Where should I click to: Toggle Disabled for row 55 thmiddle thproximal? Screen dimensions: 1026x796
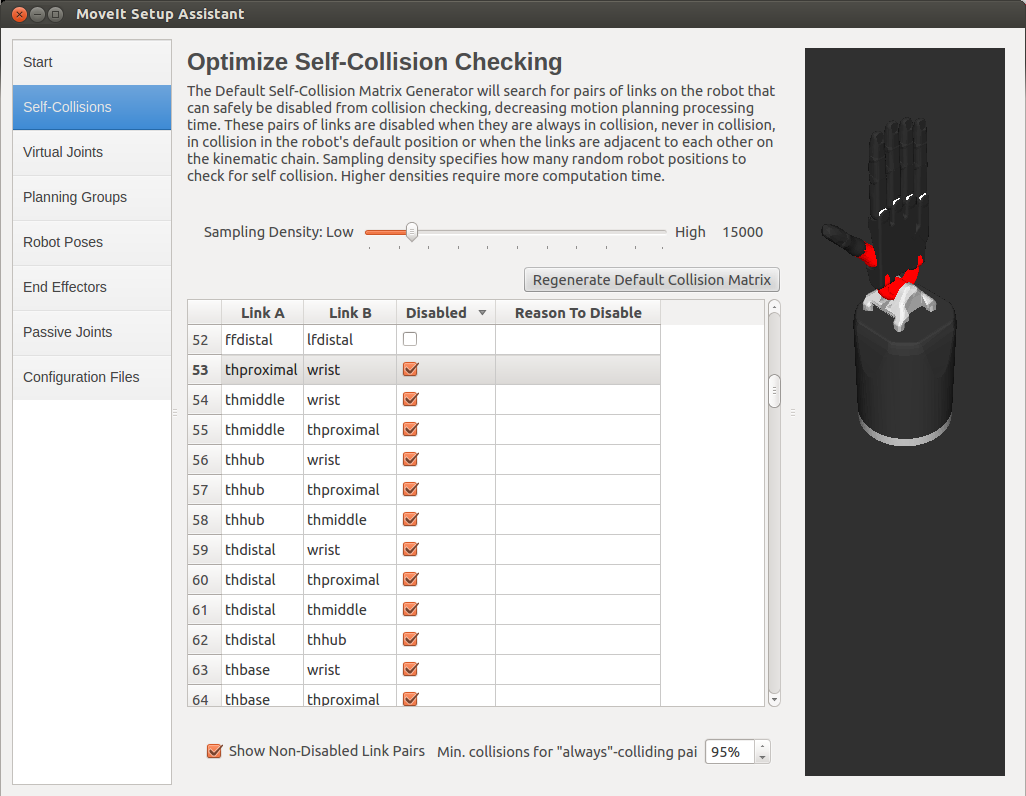pos(410,429)
